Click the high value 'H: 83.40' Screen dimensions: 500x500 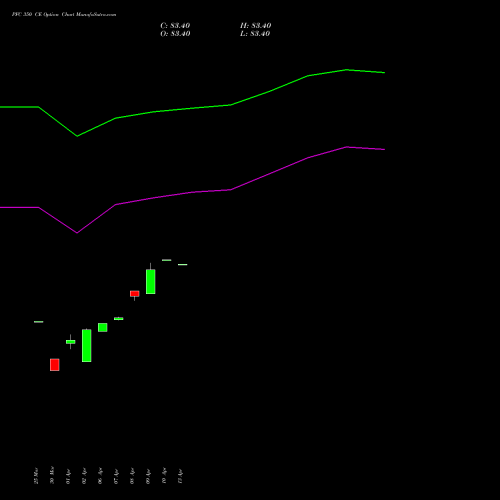point(256,26)
